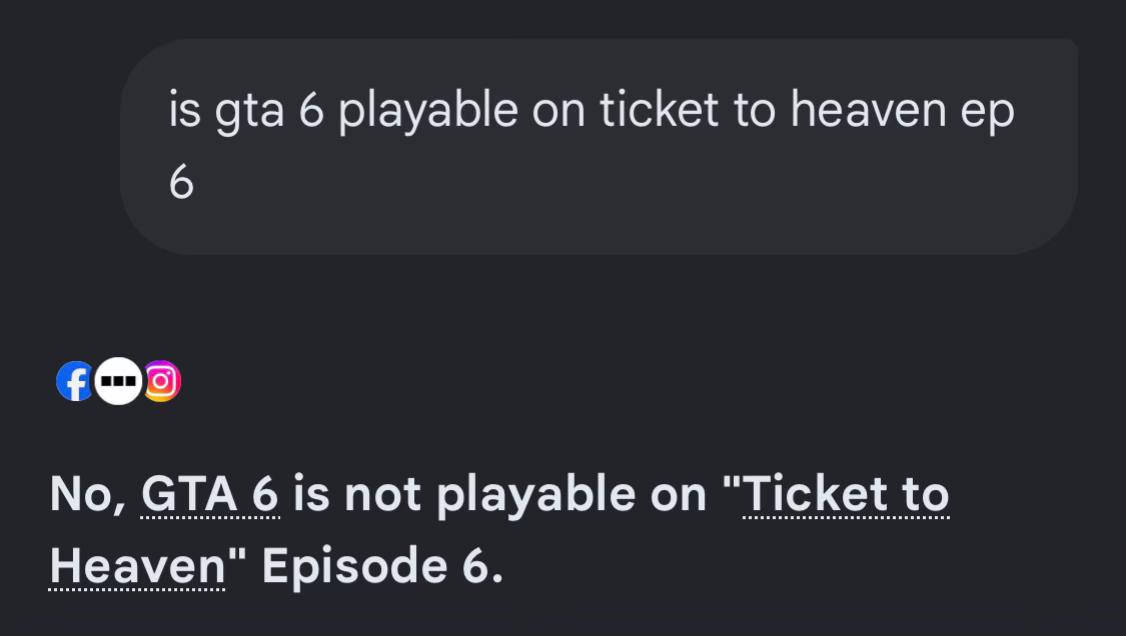Viewport: 1126px width, 636px height.
Task: Click "heaven" in the user's question
Action: [x=868, y=110]
